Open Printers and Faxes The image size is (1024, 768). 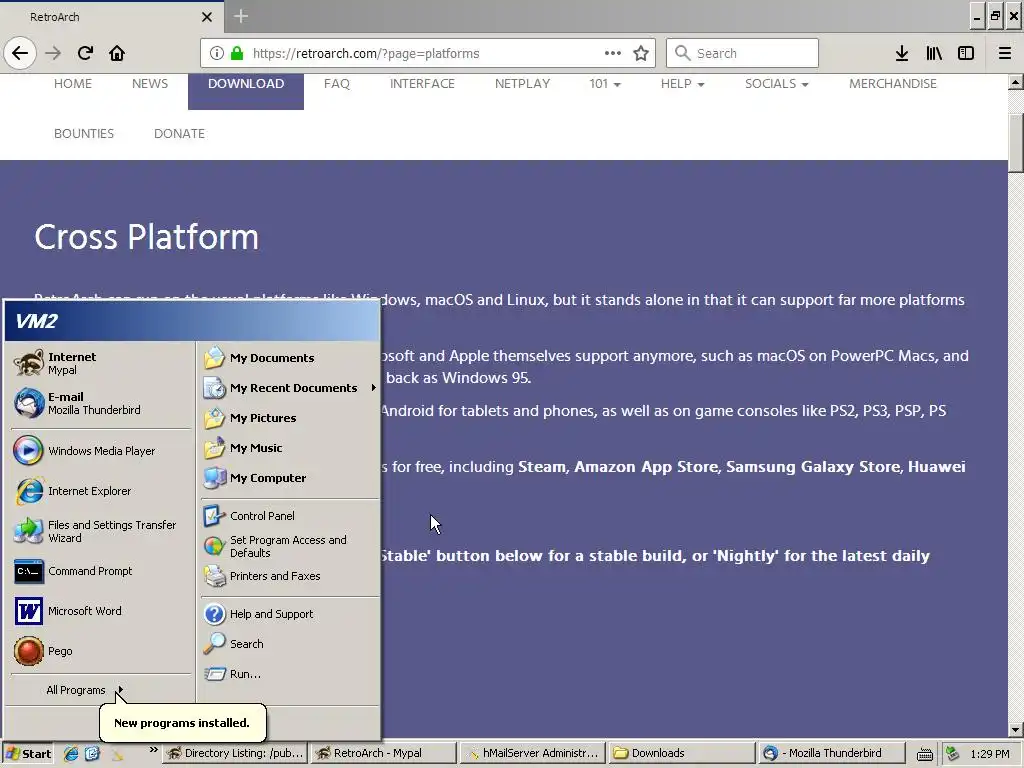coord(290,576)
